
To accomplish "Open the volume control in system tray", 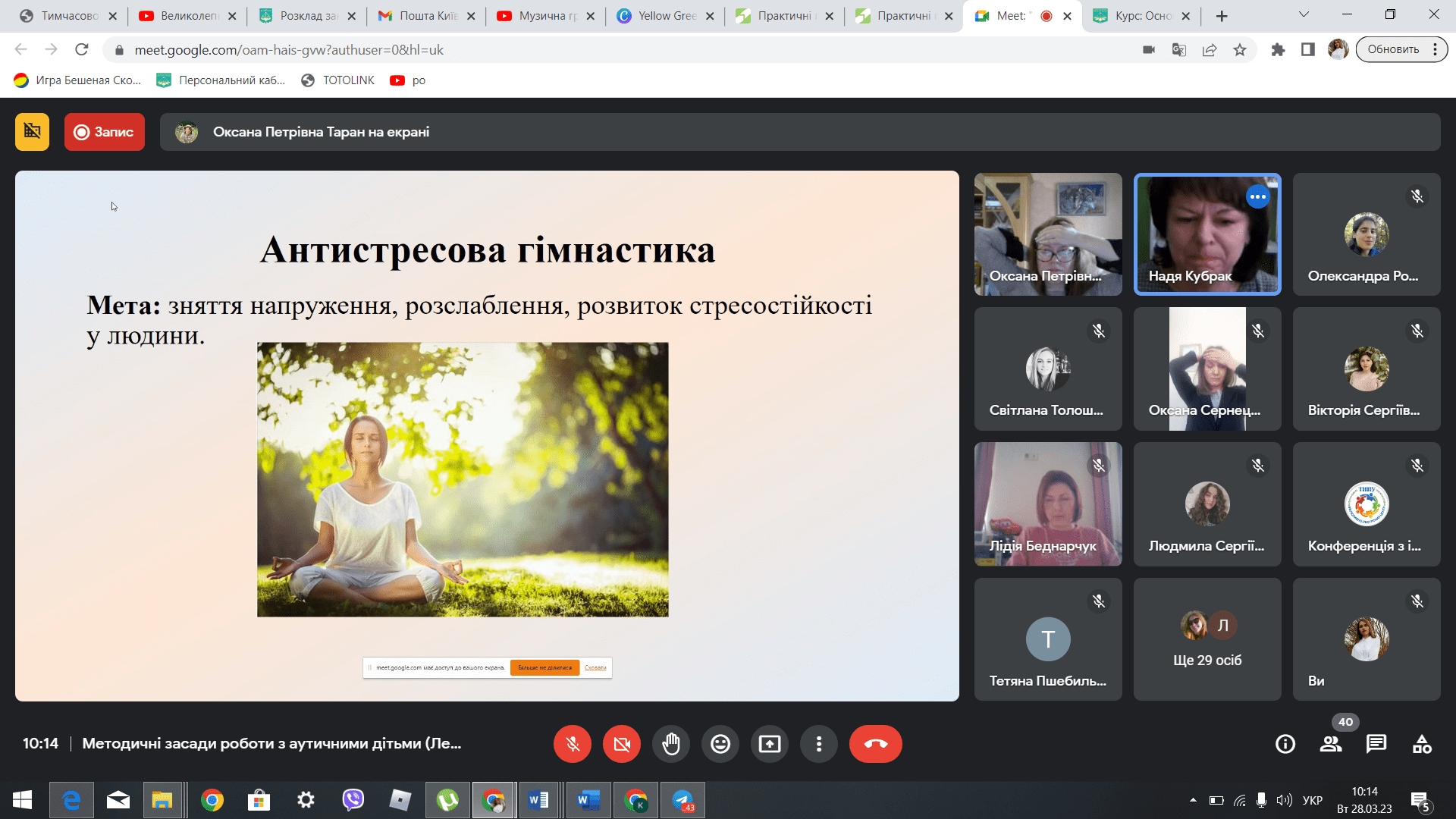I will coord(1284,799).
